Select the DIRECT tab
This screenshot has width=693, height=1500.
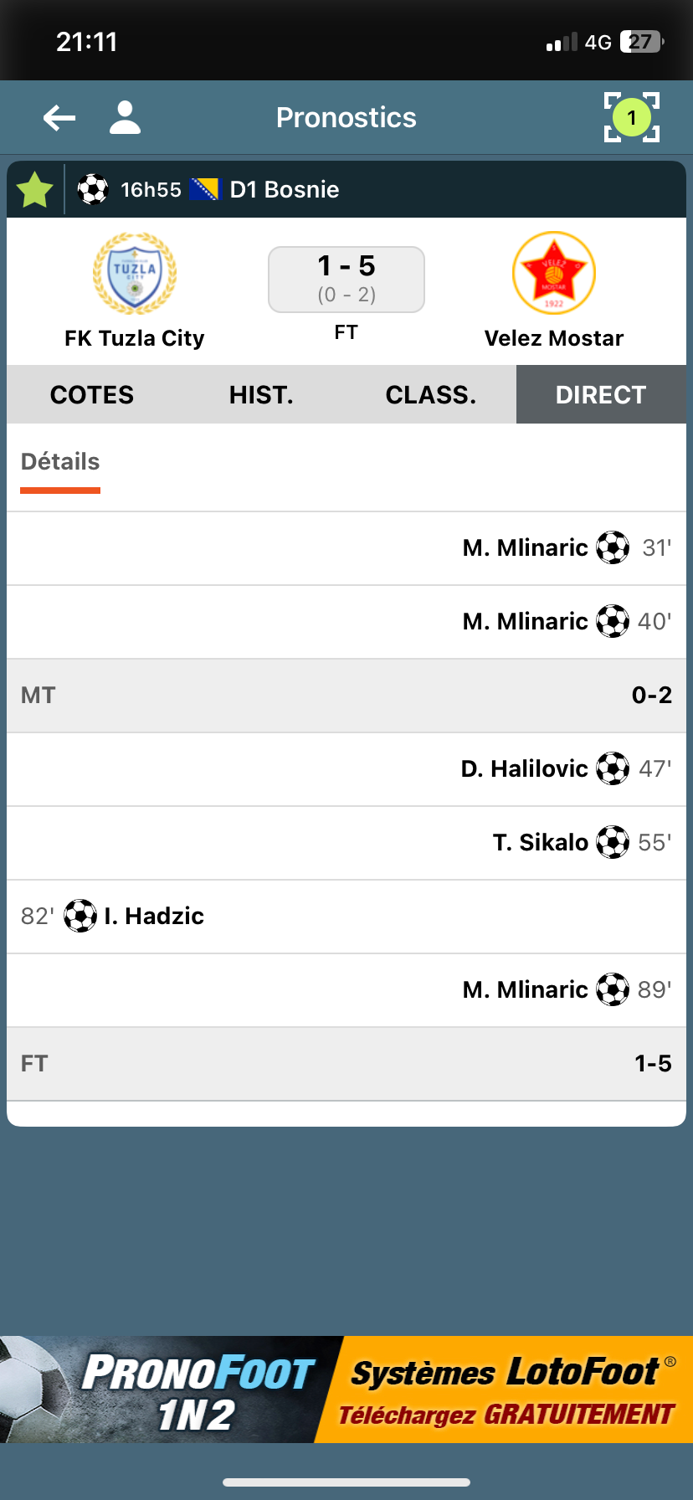click(x=601, y=395)
